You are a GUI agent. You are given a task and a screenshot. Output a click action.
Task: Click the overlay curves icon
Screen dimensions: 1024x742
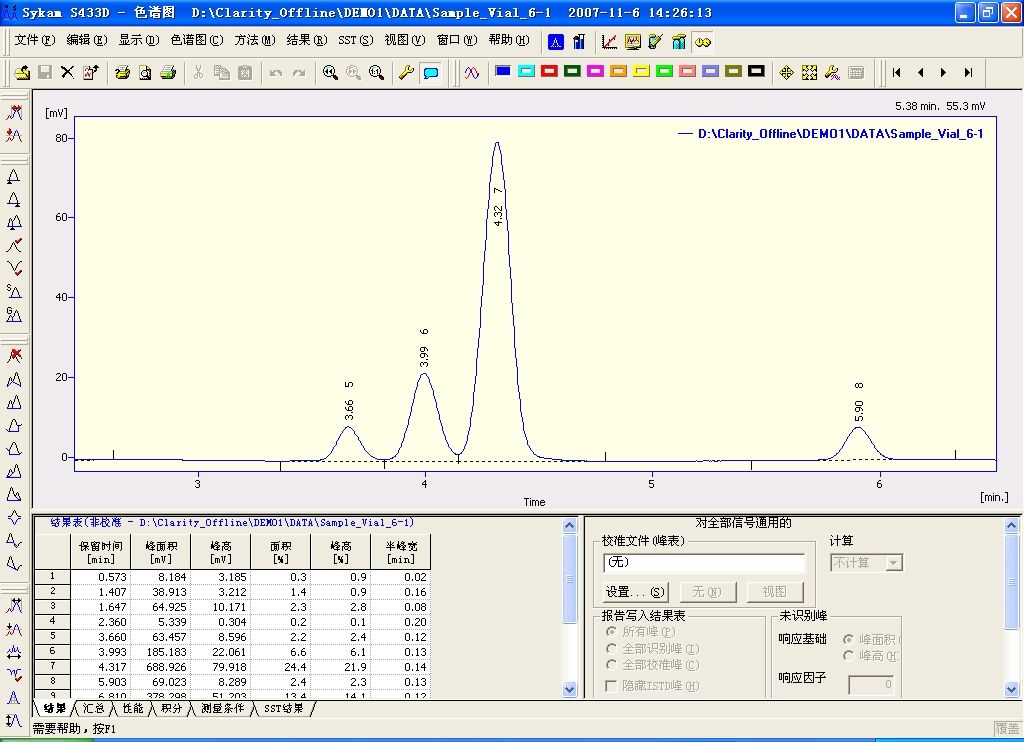pos(473,72)
